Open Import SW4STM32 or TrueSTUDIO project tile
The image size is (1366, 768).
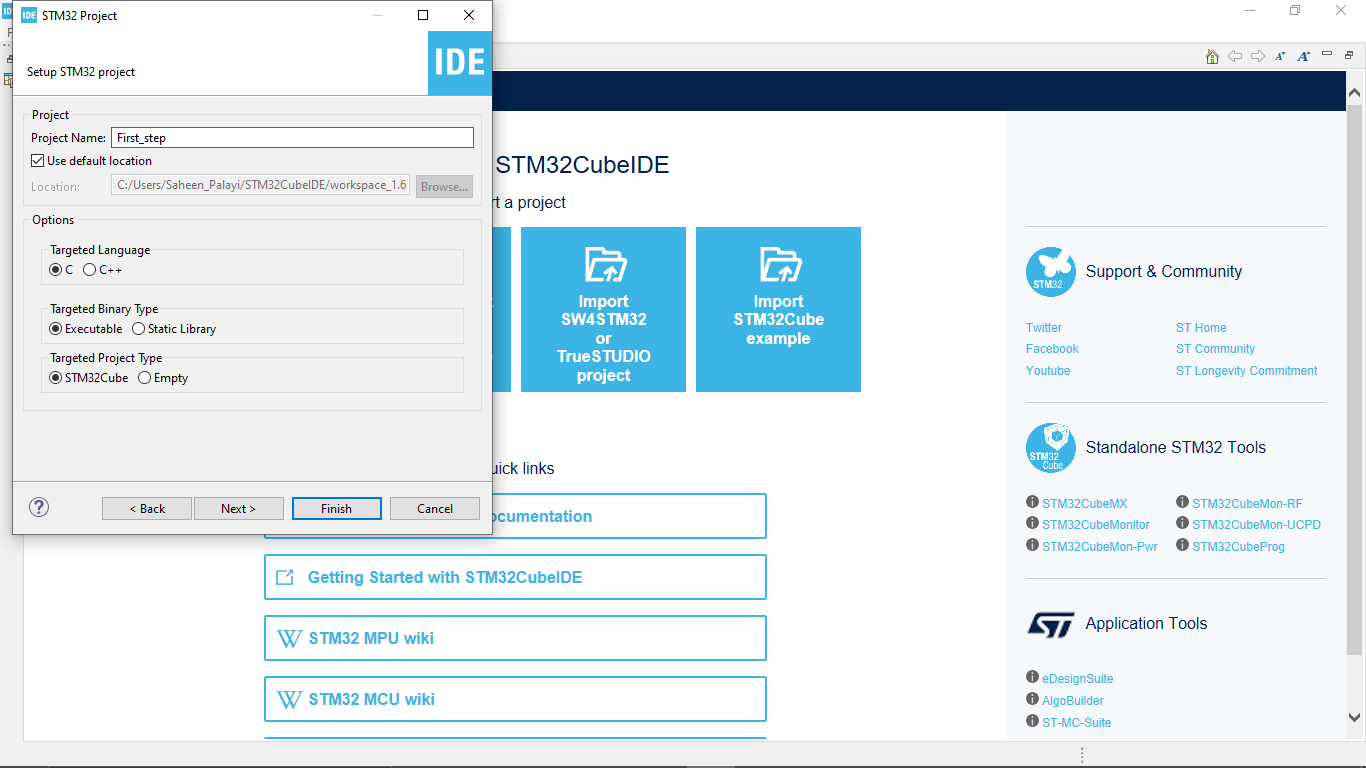tap(604, 309)
